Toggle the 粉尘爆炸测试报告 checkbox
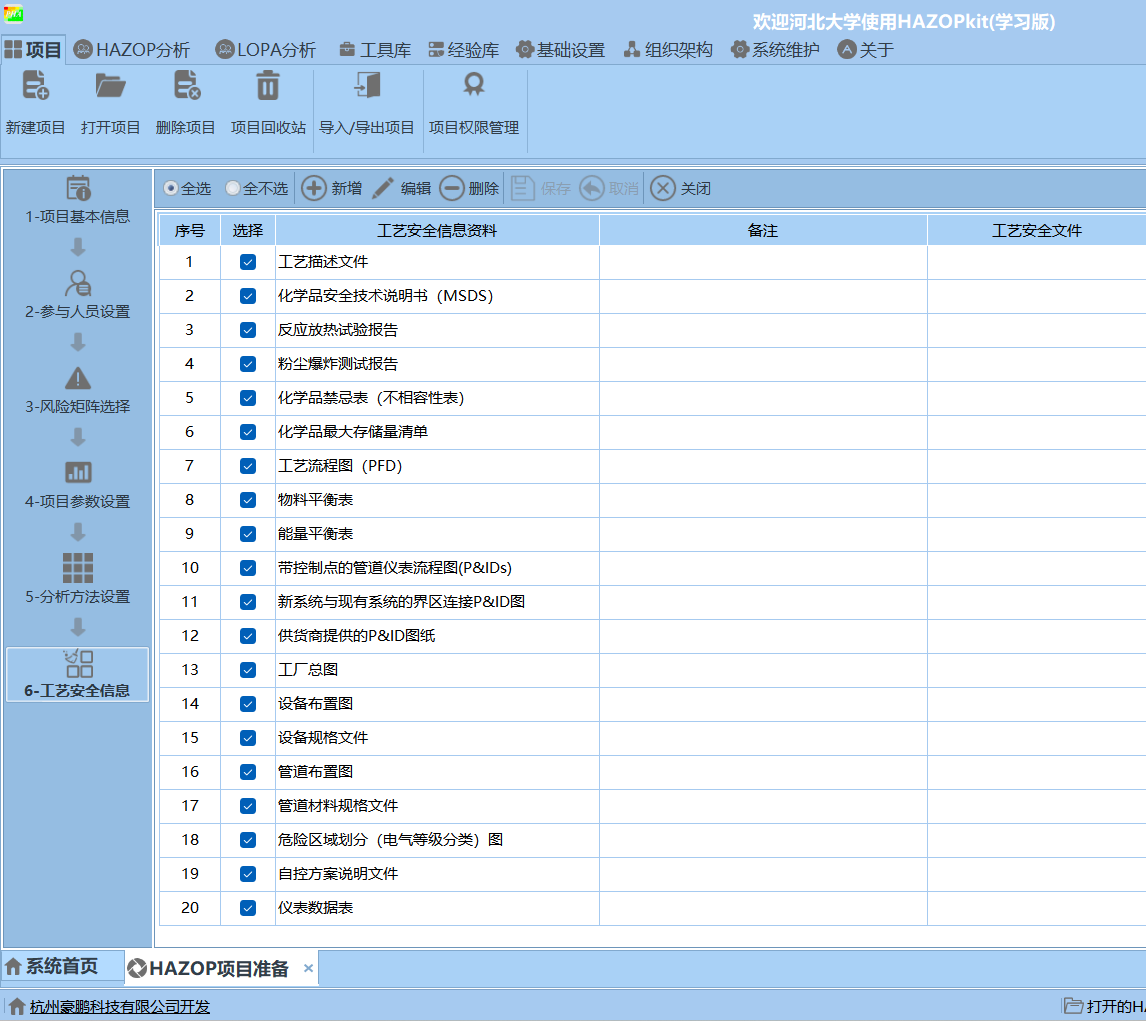Screen dimensions: 1146x1021 tap(248, 364)
